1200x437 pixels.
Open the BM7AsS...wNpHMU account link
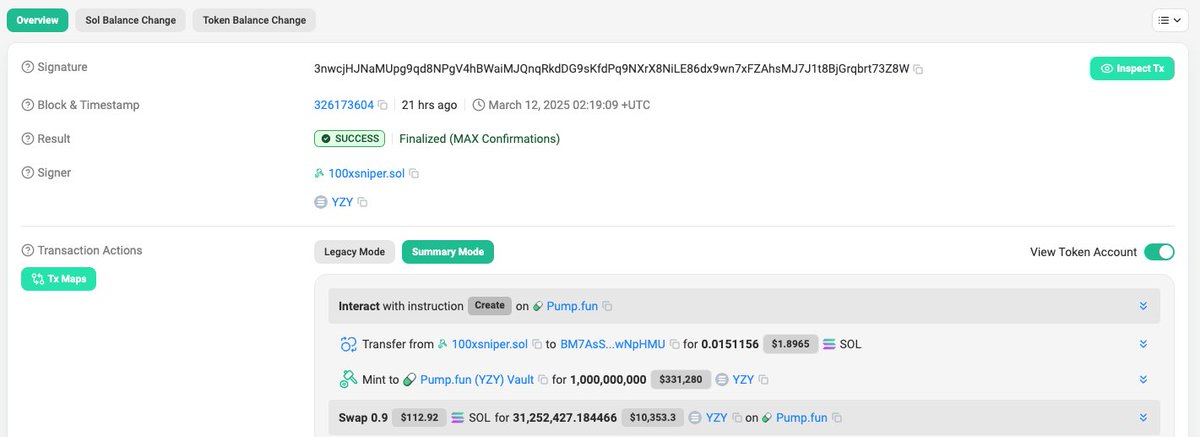tap(613, 344)
